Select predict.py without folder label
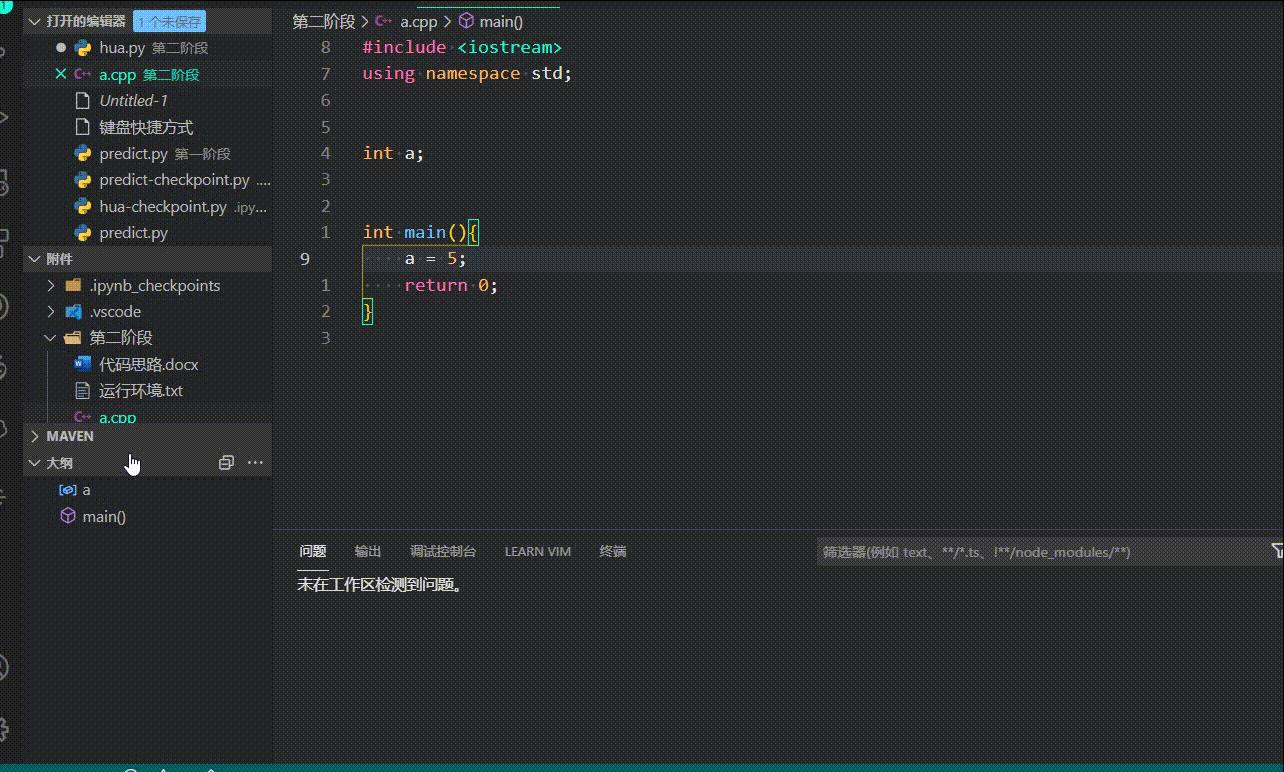 (x=147, y=233)
